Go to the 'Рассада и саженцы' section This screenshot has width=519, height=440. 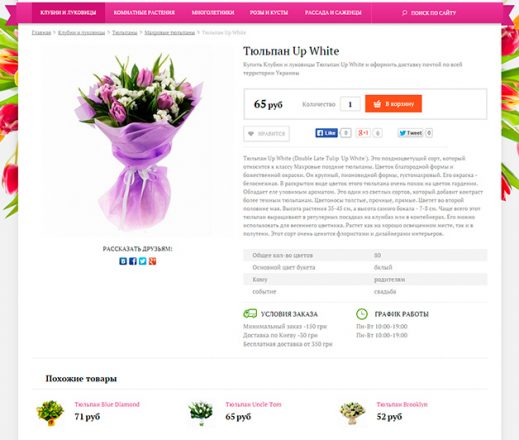coord(333,13)
